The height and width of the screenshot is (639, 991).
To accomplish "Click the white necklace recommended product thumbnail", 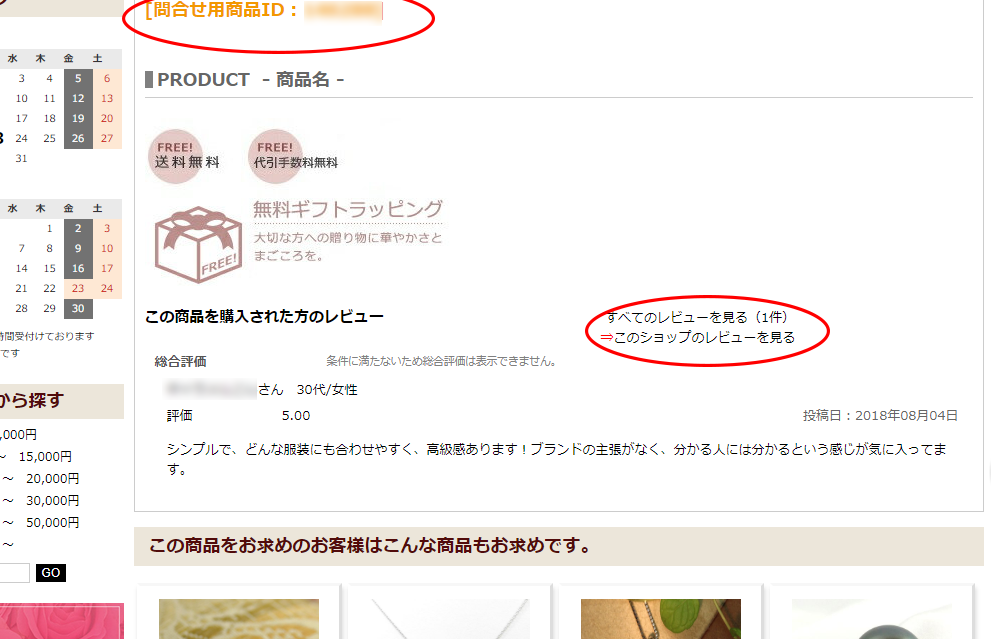I will (449, 619).
